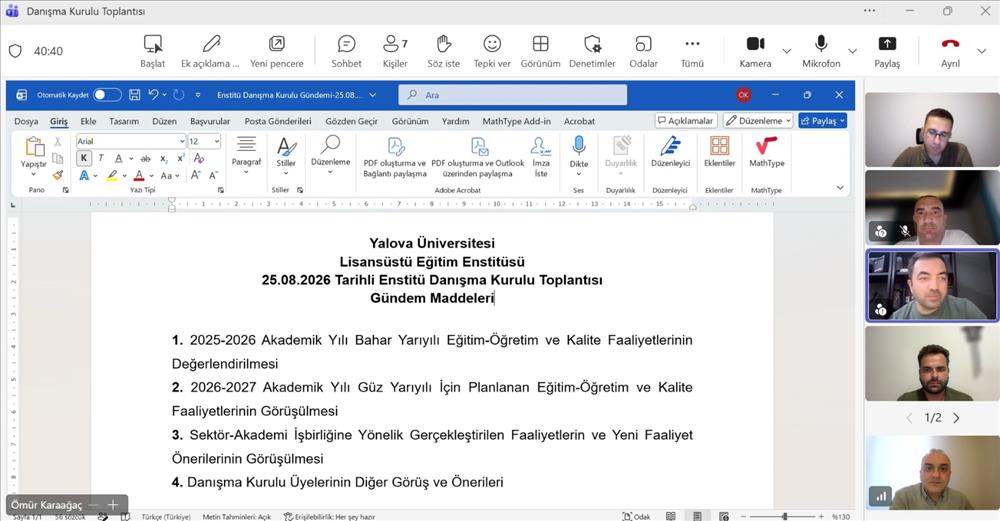Open the Düzenleyici editor check
This screenshot has height=521, width=1000.
[x=670, y=152]
